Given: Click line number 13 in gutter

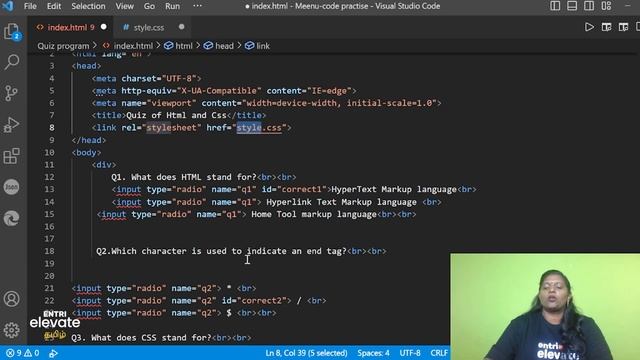Looking at the screenshot, I should coord(49,189).
